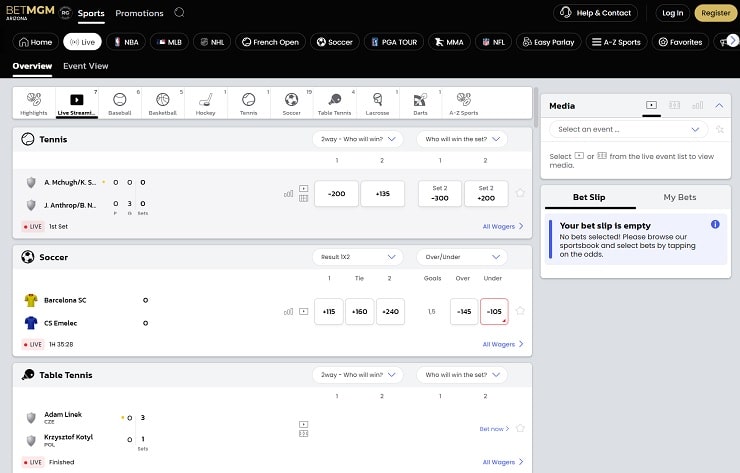Switch to the Overview tab

coord(32,66)
